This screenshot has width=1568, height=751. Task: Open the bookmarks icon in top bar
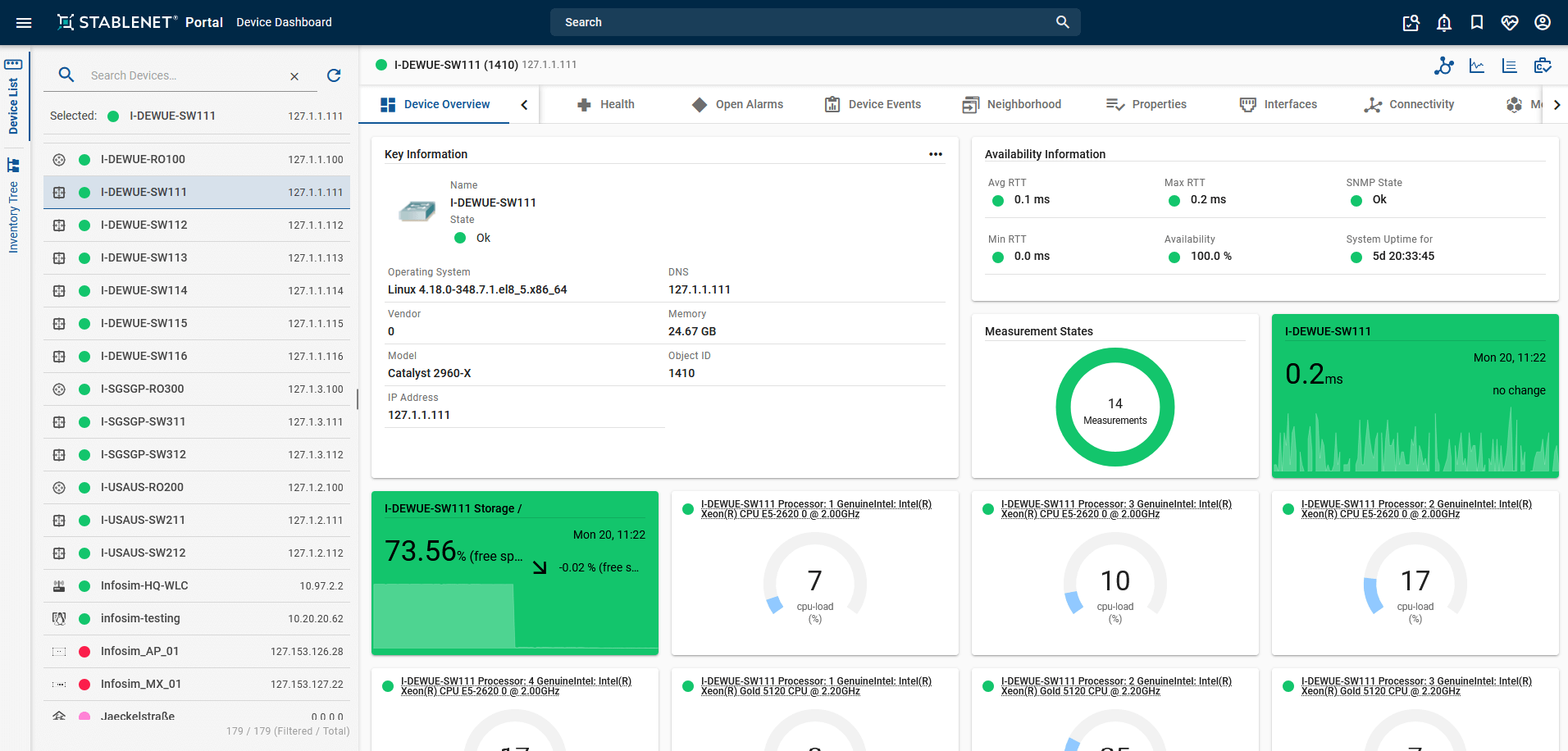[1477, 22]
